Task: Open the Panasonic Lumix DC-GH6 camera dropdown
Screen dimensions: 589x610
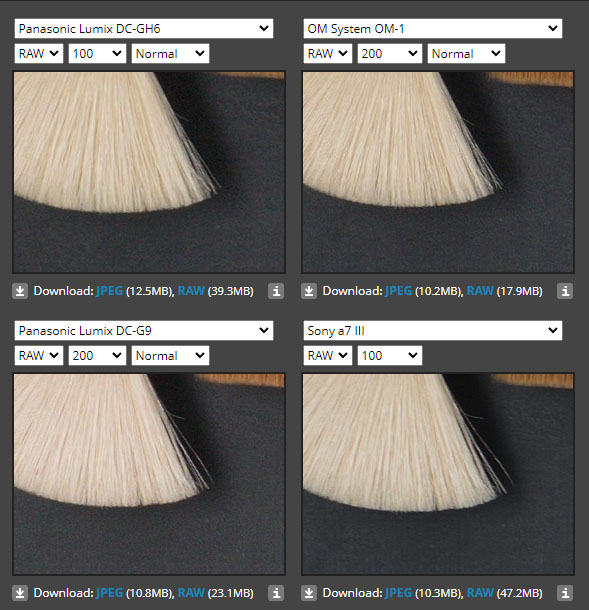Action: [x=144, y=28]
